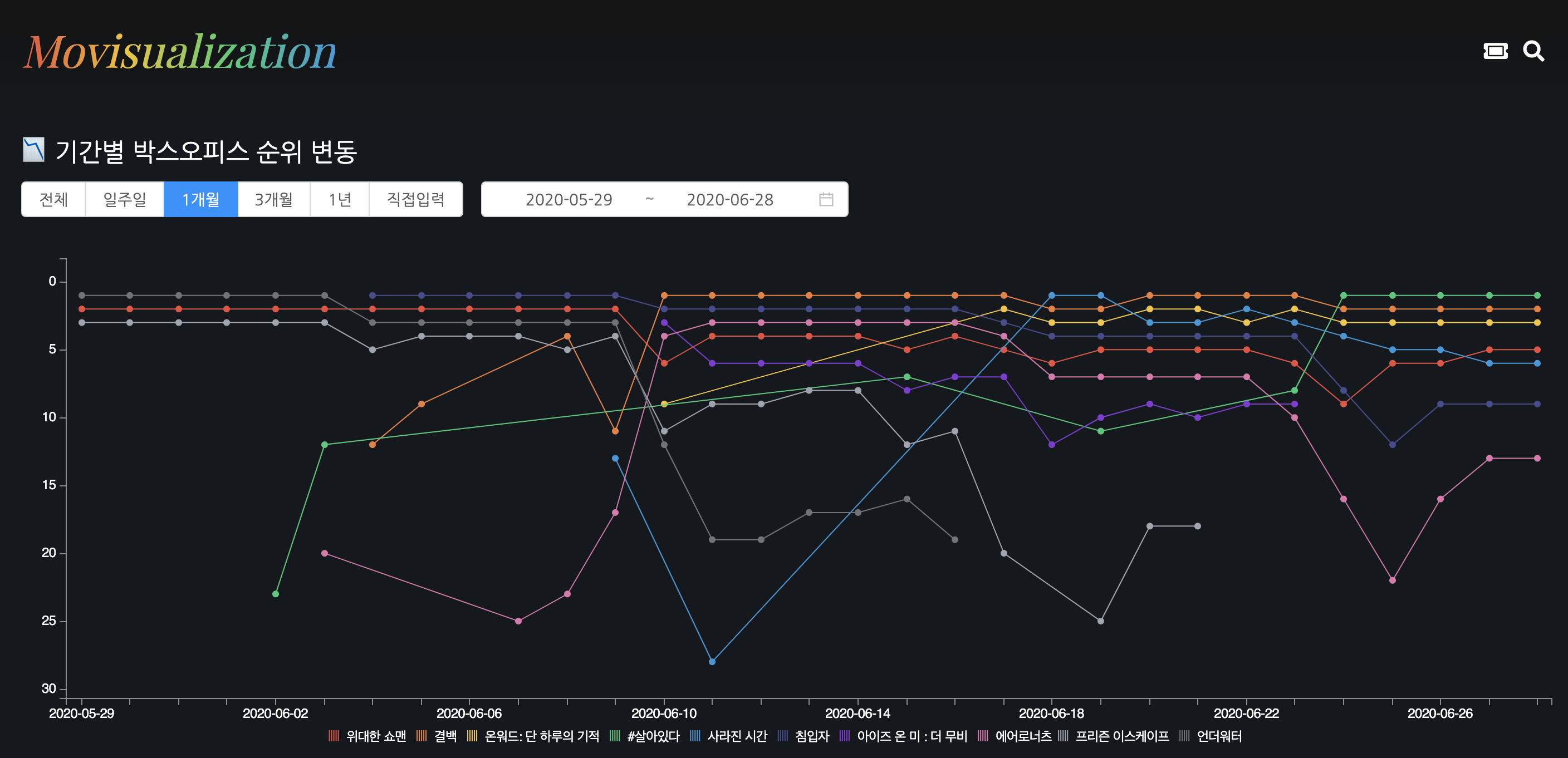Switch to 일주일 period

coord(124,200)
